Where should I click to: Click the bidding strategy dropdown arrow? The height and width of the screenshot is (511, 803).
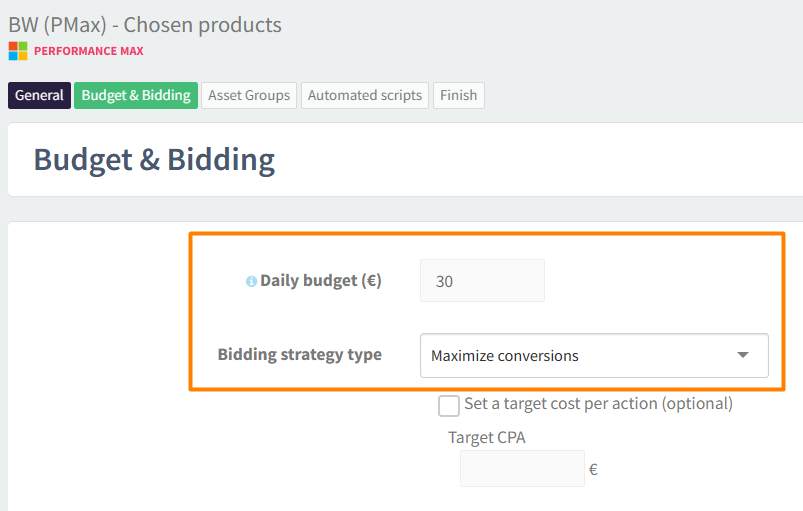[742, 355]
